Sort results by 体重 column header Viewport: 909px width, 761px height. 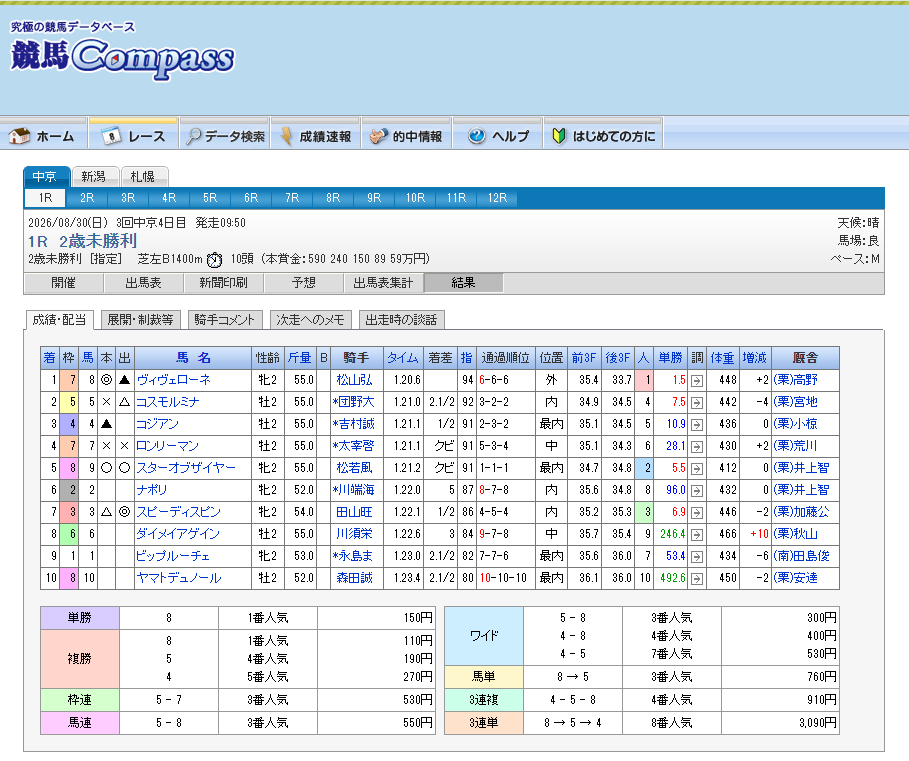[722, 358]
